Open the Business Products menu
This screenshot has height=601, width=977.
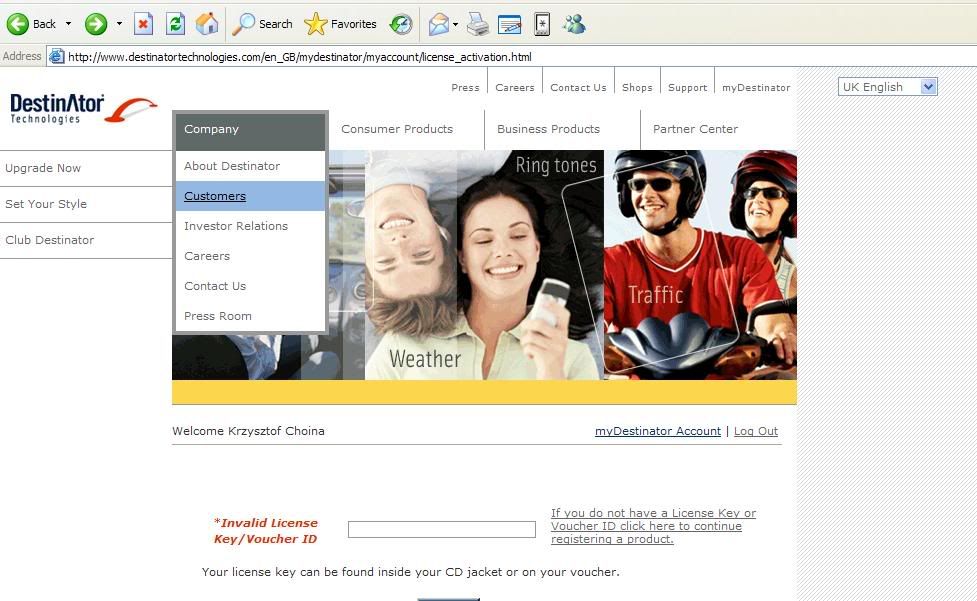point(548,130)
